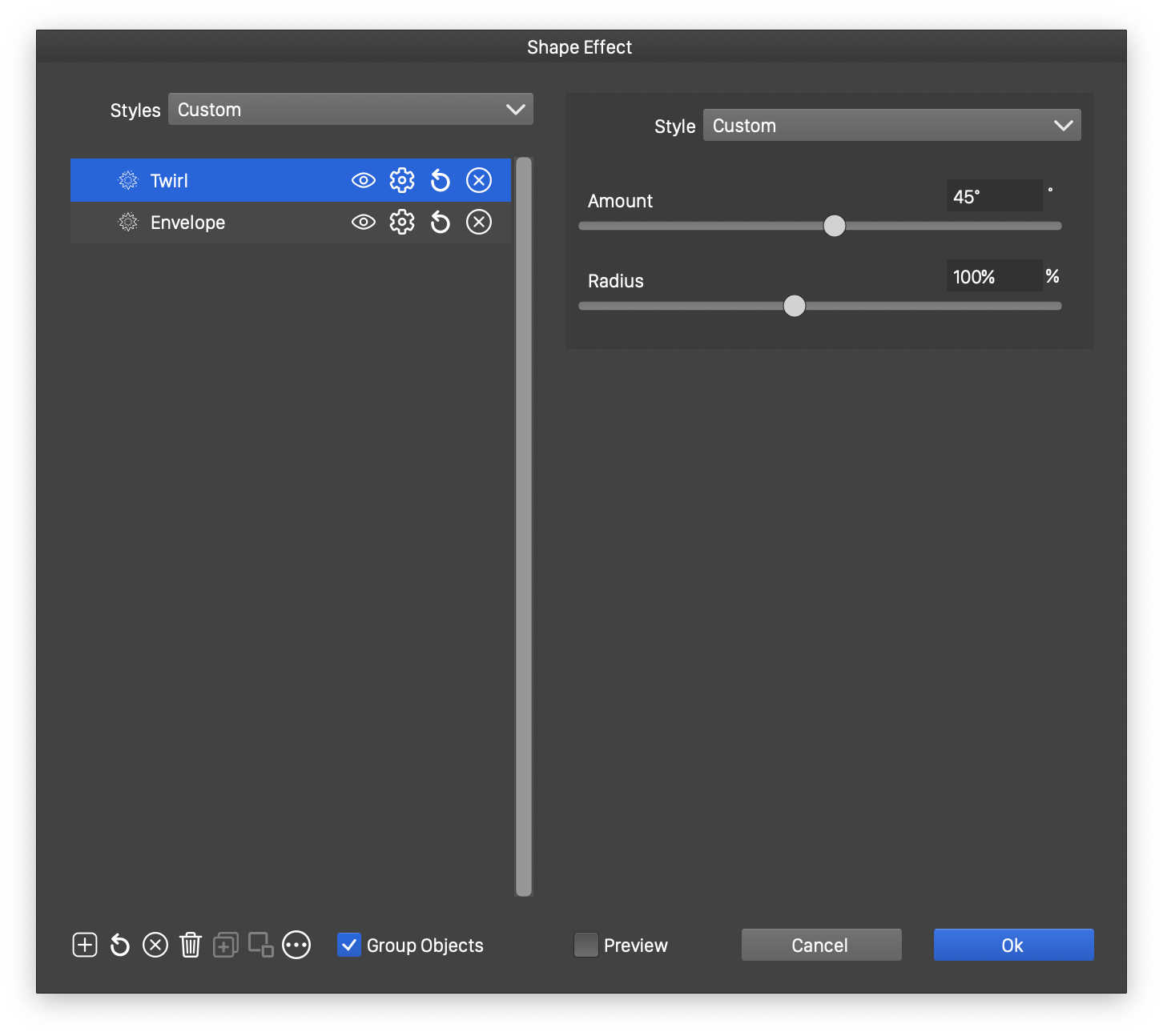Click the Envelope effect type icon
The image size is (1163, 1036).
[128, 222]
